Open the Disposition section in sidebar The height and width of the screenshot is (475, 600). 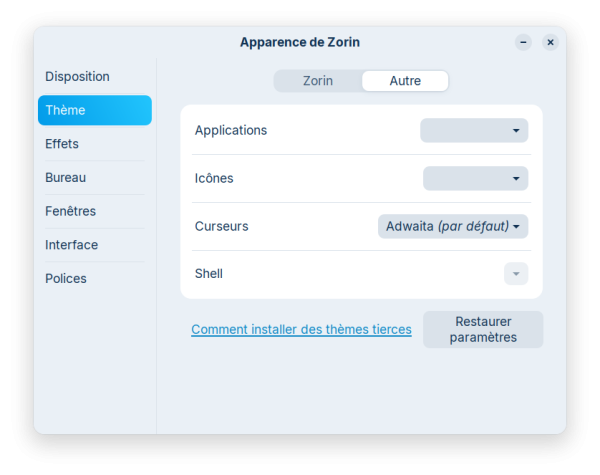[x=77, y=76]
